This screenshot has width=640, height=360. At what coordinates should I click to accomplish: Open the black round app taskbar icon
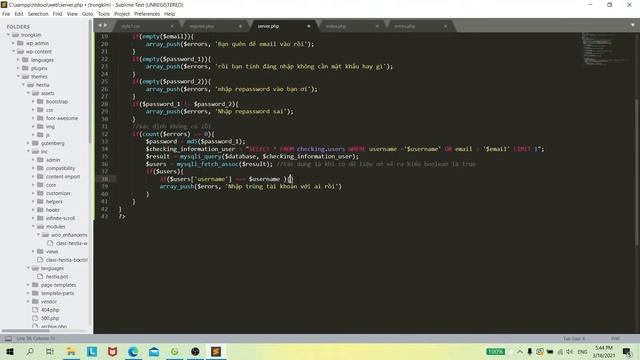click(195, 351)
